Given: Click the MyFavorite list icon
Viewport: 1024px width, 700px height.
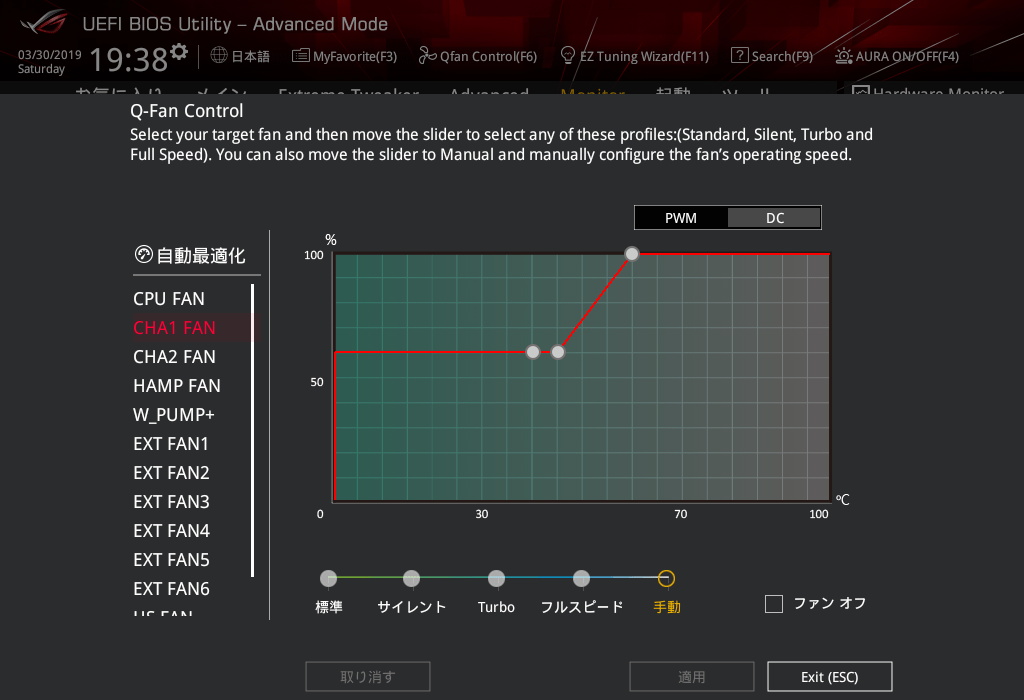Looking at the screenshot, I should pyautogui.click(x=300, y=56).
